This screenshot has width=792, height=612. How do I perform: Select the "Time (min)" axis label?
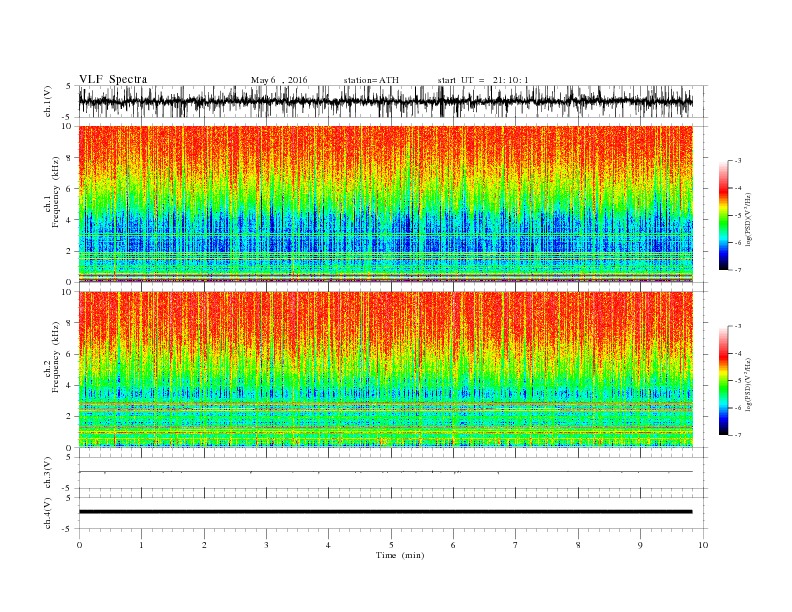(400, 555)
